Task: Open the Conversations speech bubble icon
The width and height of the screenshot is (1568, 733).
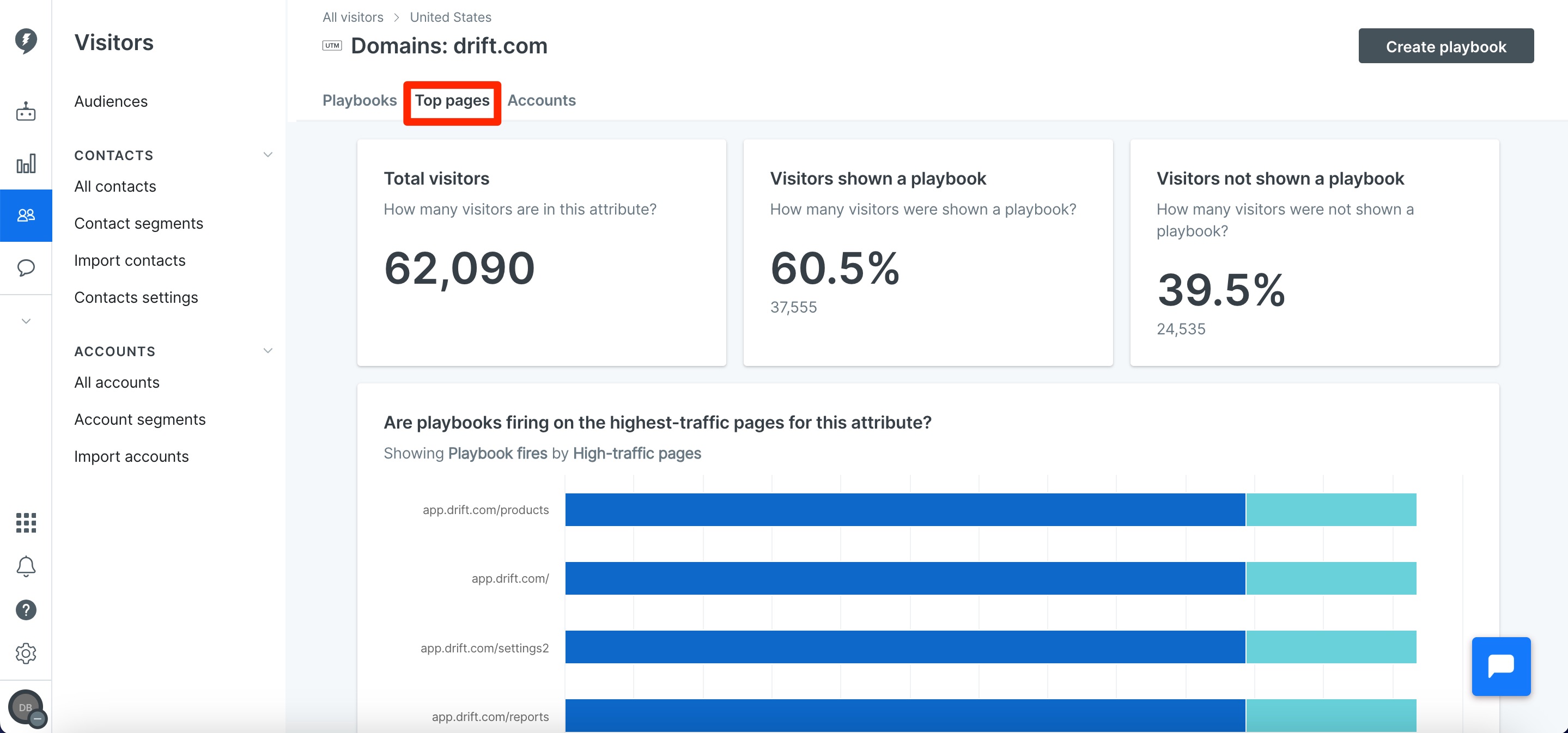Action: point(26,267)
